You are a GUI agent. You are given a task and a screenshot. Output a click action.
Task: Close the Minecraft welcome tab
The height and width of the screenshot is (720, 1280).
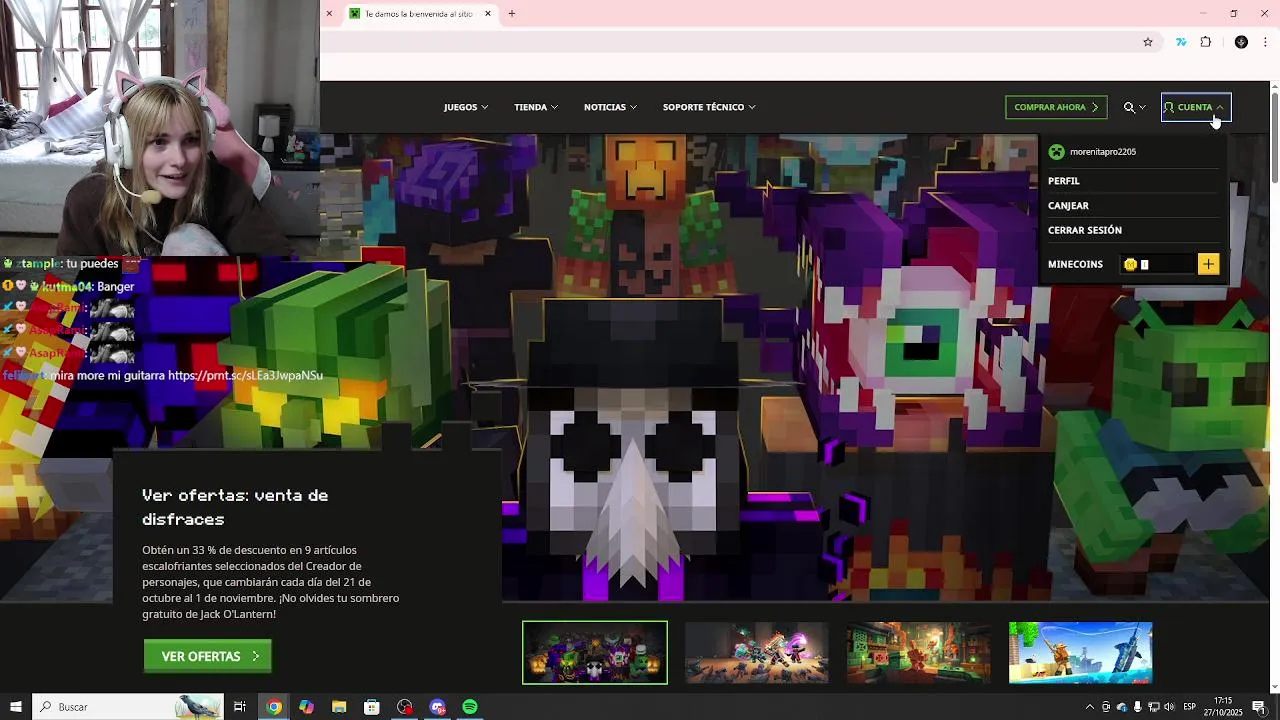488,14
